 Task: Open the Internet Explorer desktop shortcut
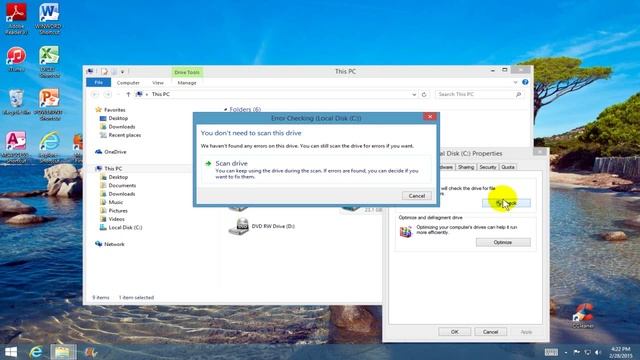coord(49,147)
